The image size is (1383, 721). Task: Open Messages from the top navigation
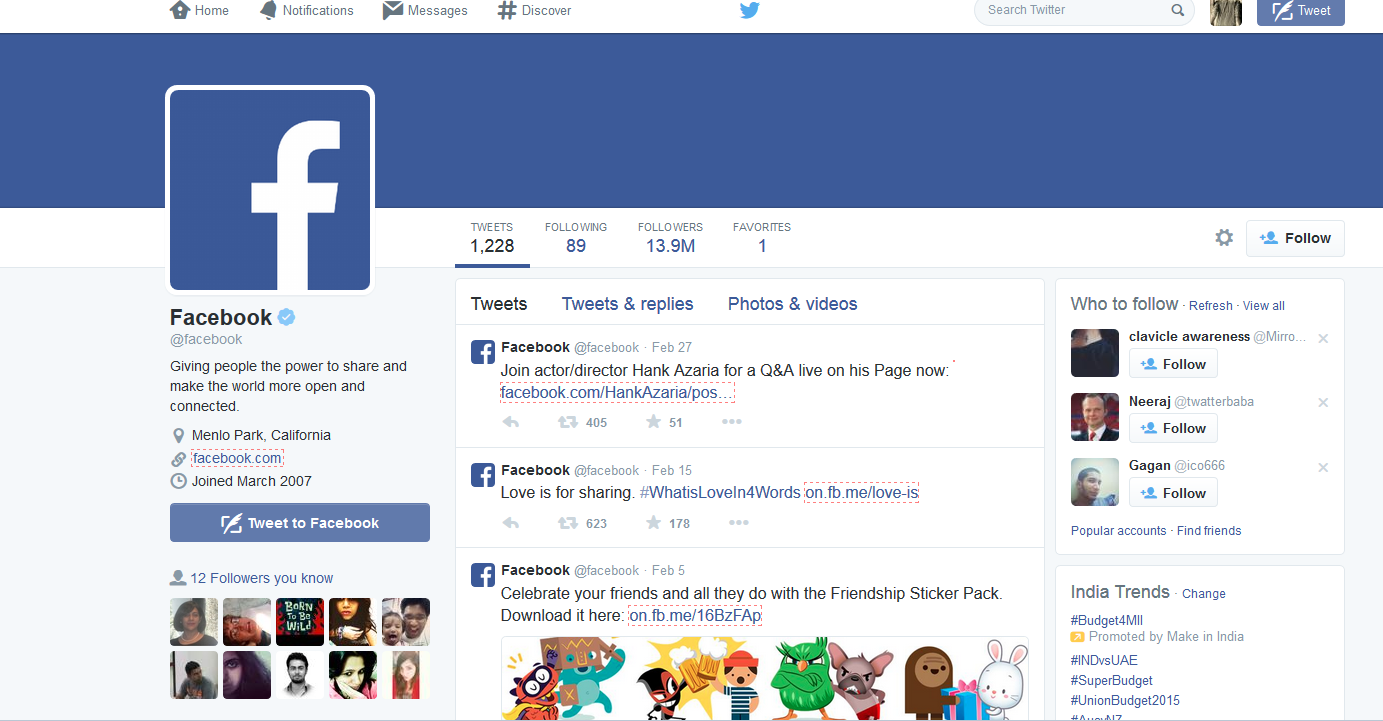pos(425,11)
